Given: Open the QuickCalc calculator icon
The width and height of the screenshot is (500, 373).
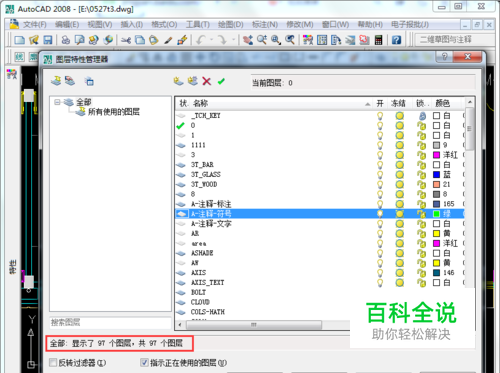Looking at the screenshot, I should 378,40.
